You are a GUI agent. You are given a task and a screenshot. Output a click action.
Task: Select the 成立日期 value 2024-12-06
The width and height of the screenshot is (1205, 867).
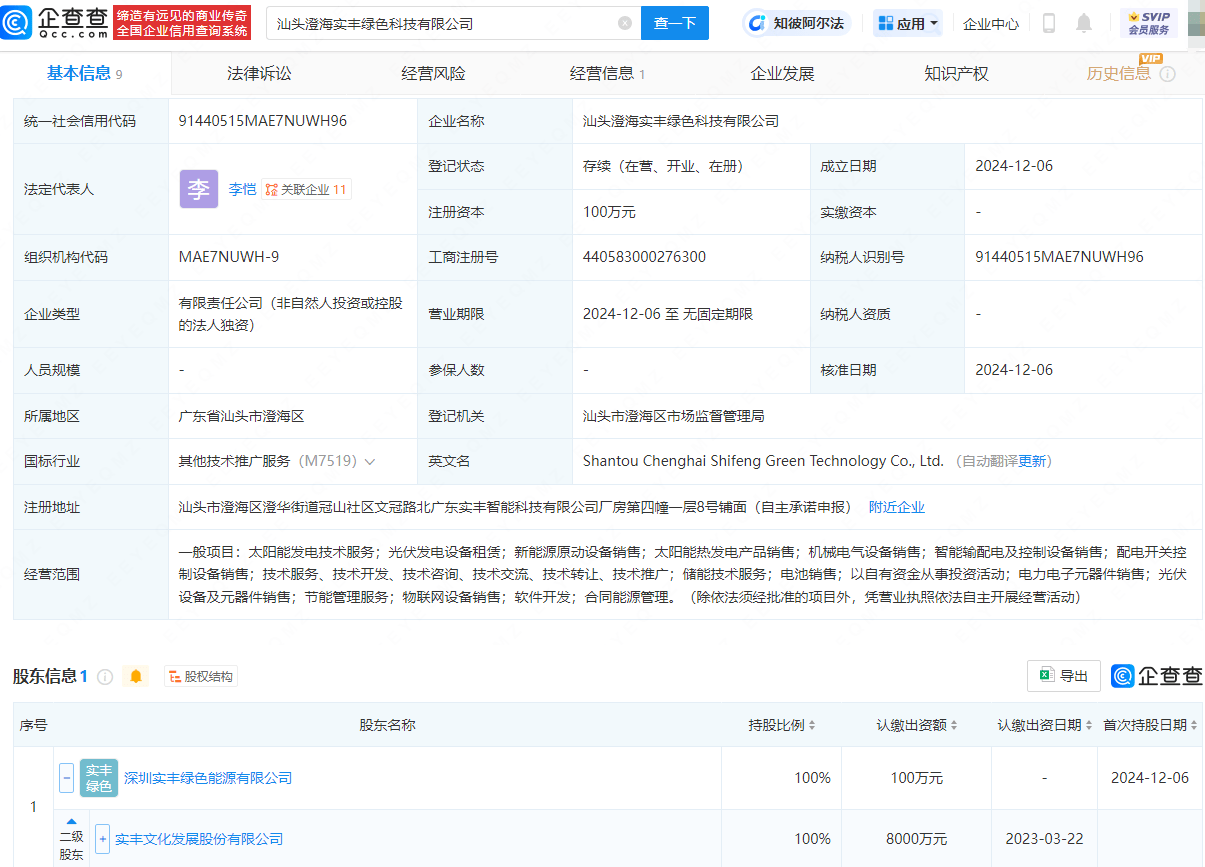1014,166
